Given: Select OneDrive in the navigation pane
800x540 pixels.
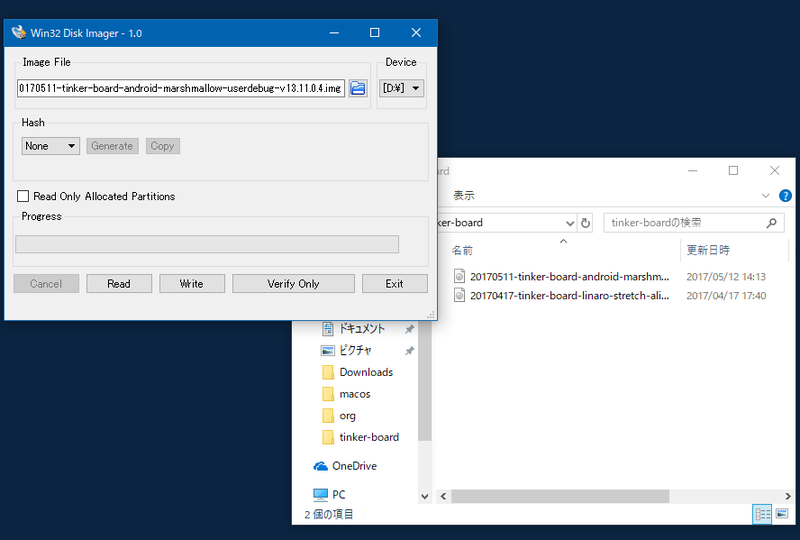Looking at the screenshot, I should [x=355, y=466].
